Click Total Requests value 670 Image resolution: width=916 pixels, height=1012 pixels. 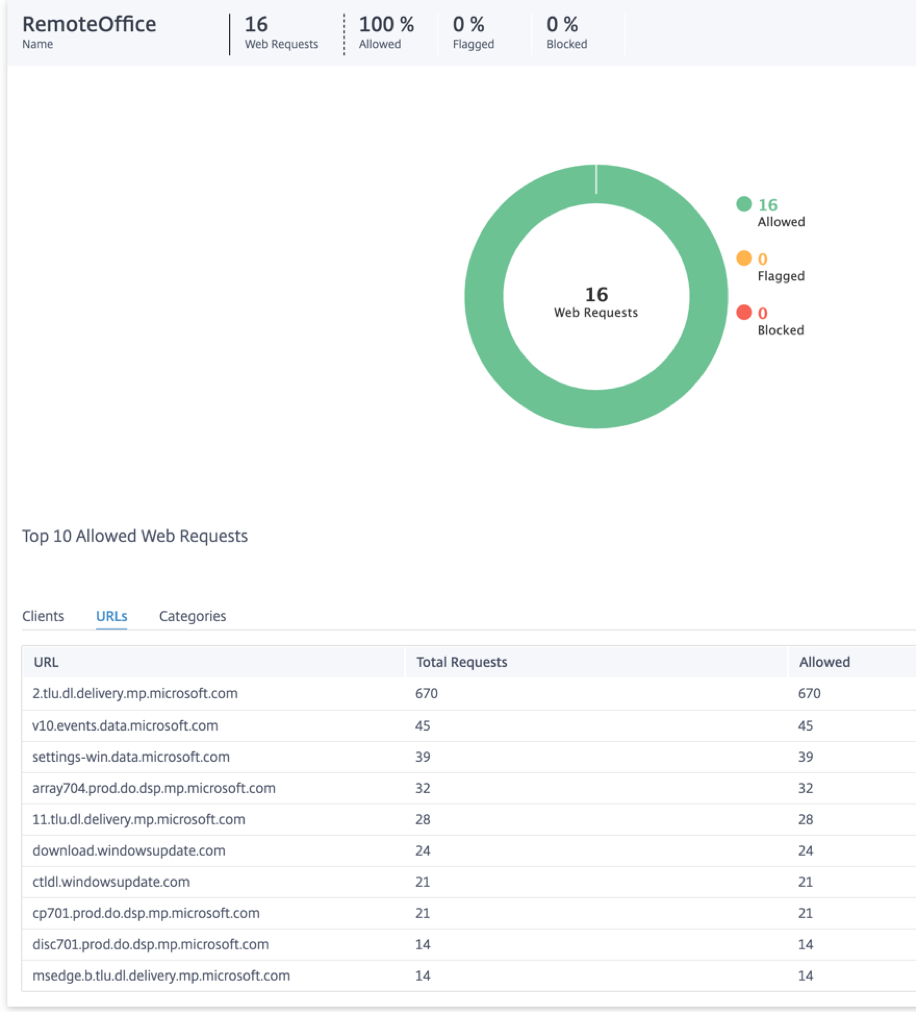click(426, 693)
